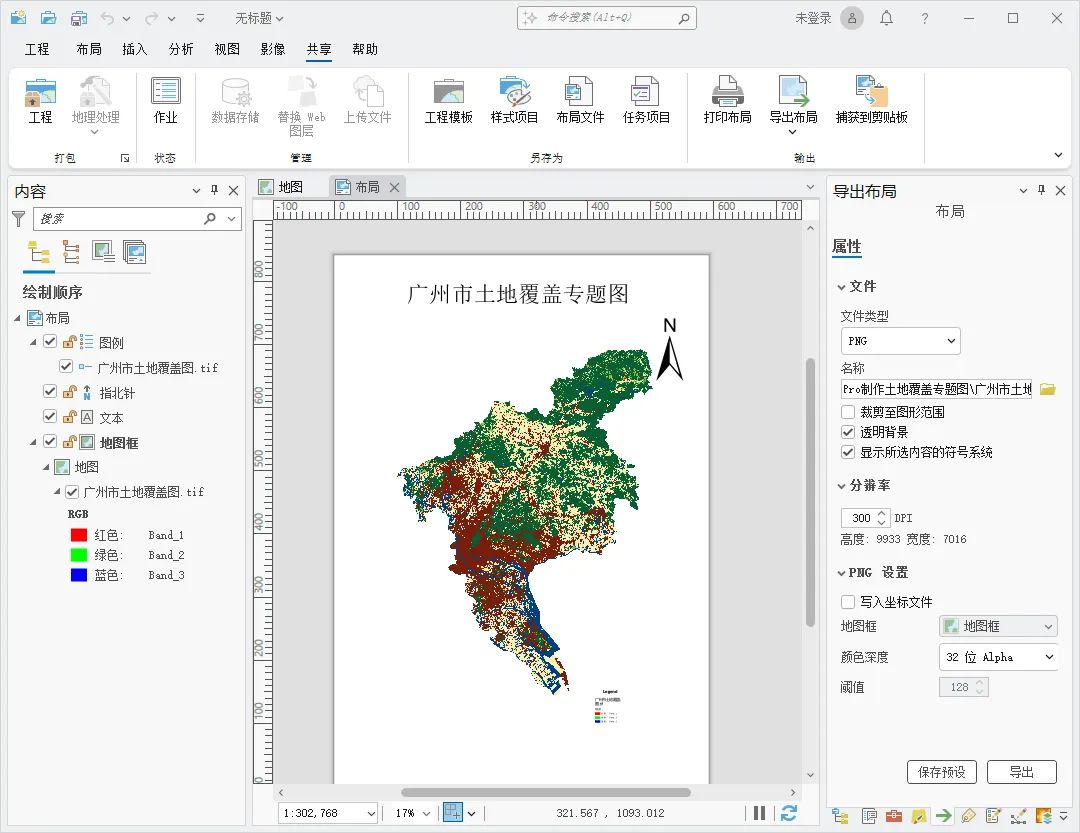Click new project icon in quick access toolbar
Image resolution: width=1080 pixels, height=833 pixels.
[19, 18]
